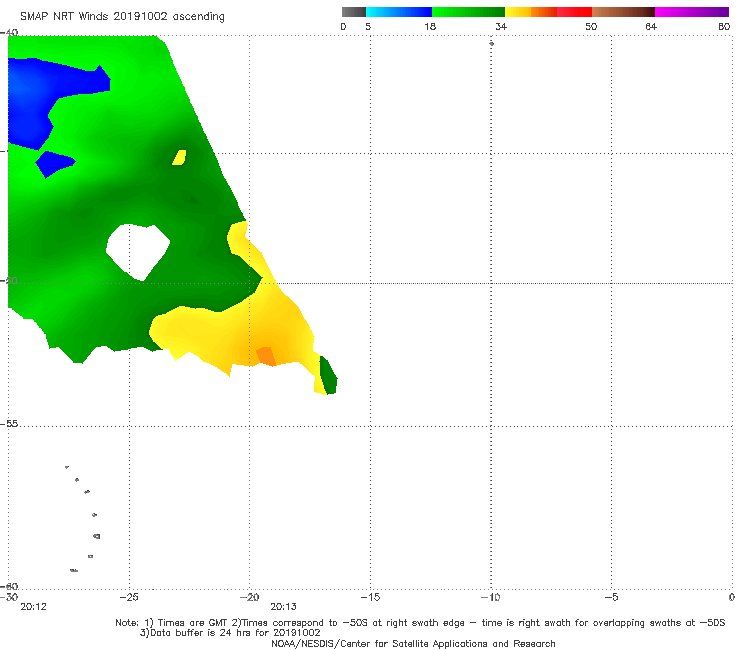Click the latitude axis label "-60"
This screenshot has width=740, height=650.
tap(9, 586)
